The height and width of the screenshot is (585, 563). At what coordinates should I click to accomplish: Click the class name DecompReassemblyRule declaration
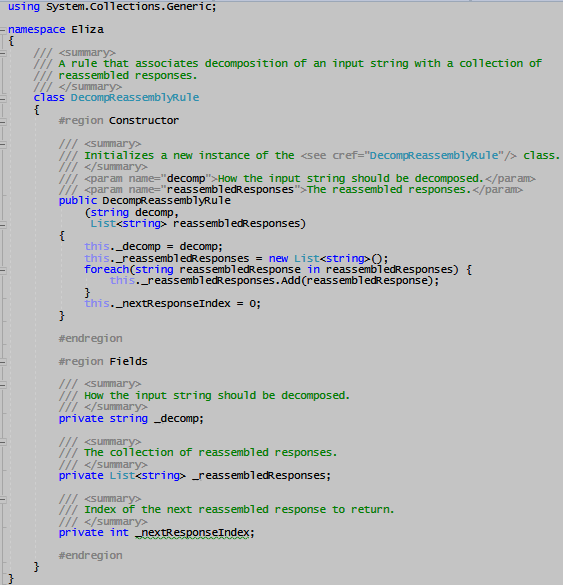pos(135,98)
